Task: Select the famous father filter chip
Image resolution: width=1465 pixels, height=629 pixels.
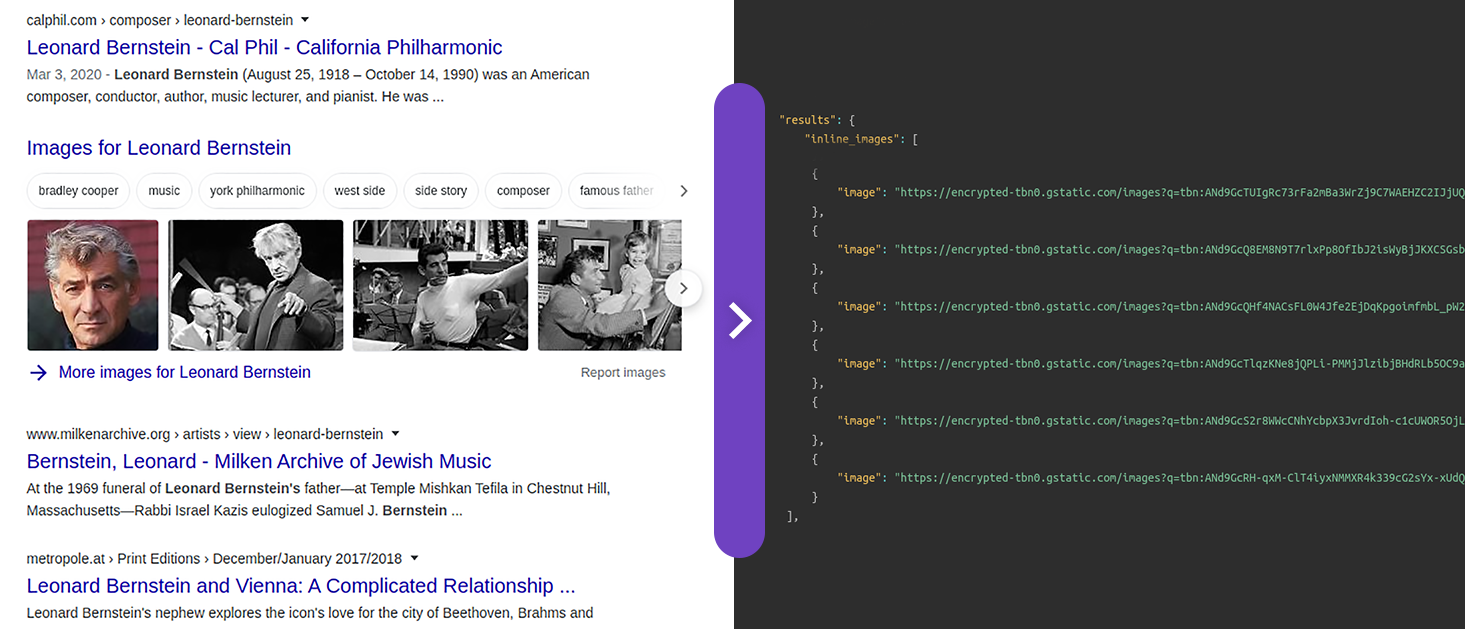Action: 614,190
